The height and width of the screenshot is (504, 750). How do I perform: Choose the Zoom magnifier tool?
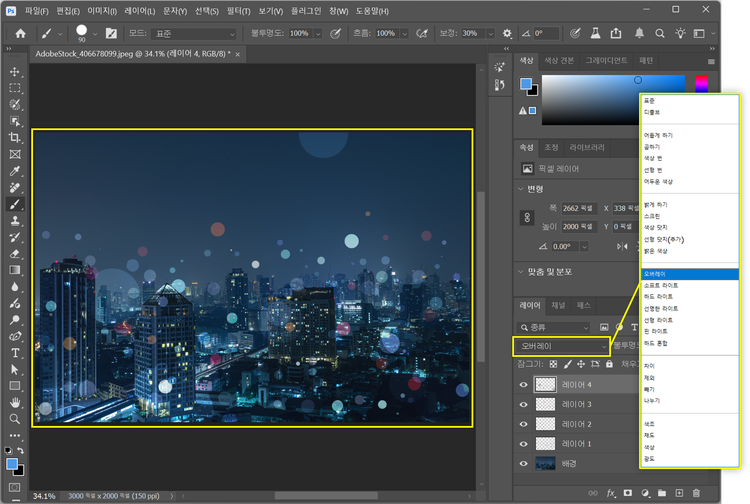pos(15,418)
